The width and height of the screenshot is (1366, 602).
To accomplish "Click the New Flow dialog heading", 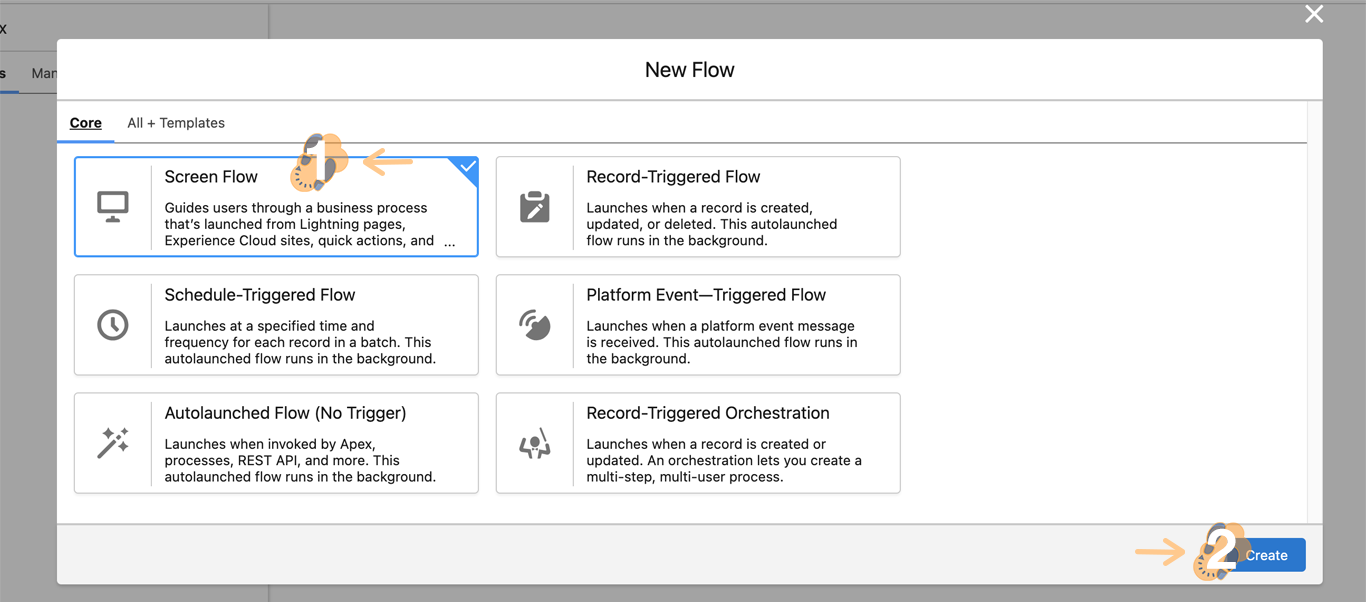I will 689,70.
